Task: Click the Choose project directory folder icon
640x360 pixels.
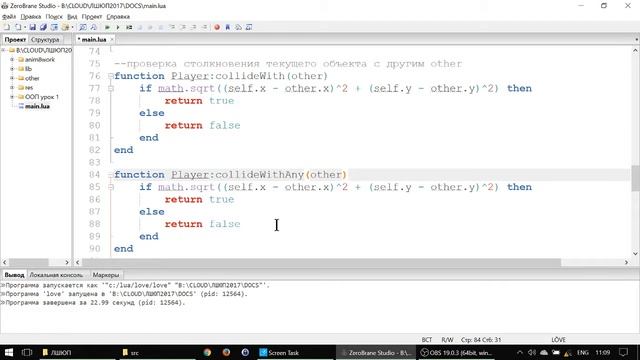Action: (x=64, y=27)
